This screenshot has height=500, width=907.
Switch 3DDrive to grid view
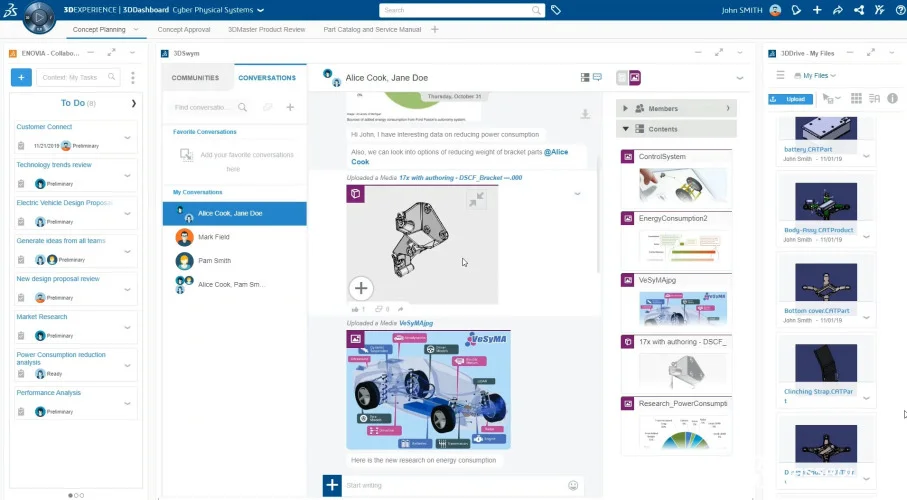click(855, 98)
